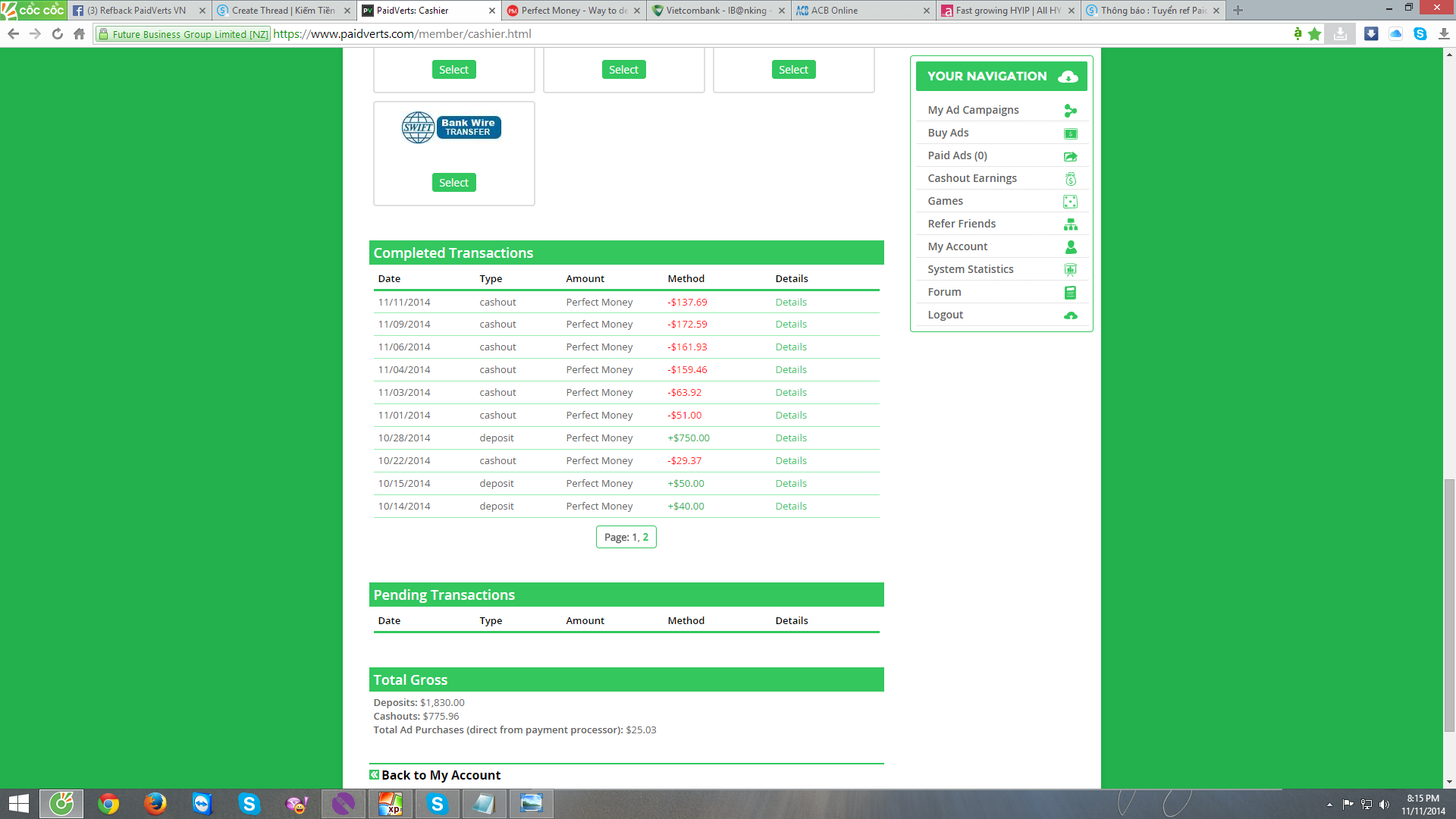Click the browser bookmark star icon
Screen dimensions: 1456x819
click(x=1314, y=34)
